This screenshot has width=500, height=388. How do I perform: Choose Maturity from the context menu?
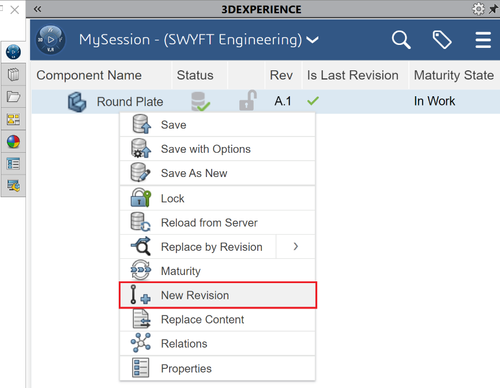coord(217,271)
